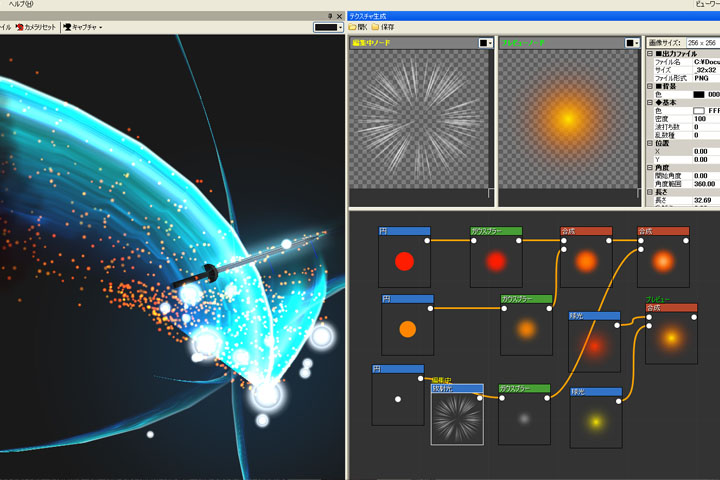Select the orange ガウスブラー node
This screenshot has height=480, width=720.
click(526, 325)
